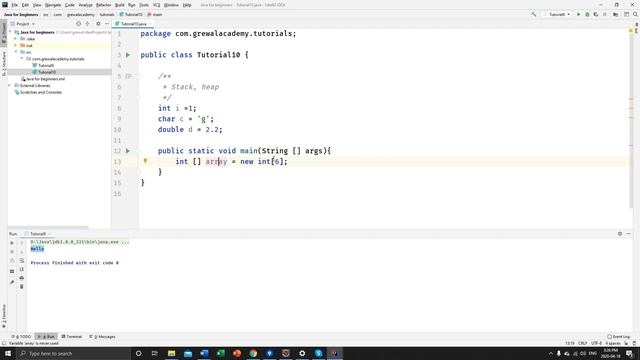The width and height of the screenshot is (640, 360).
Task: Open Chrome from the taskbar
Action: pyautogui.click(x=253, y=353)
